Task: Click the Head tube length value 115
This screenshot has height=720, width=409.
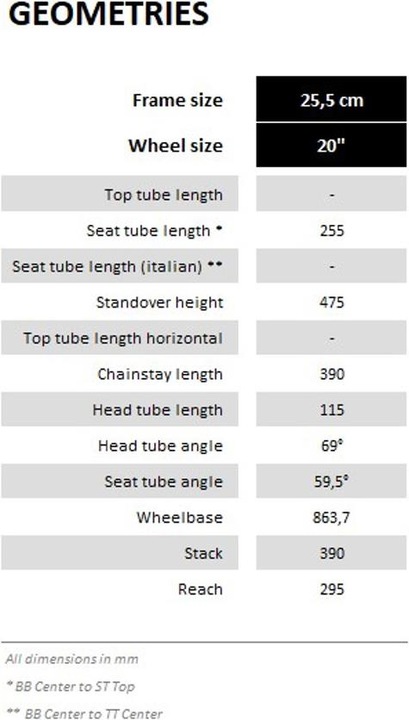Action: point(331,410)
